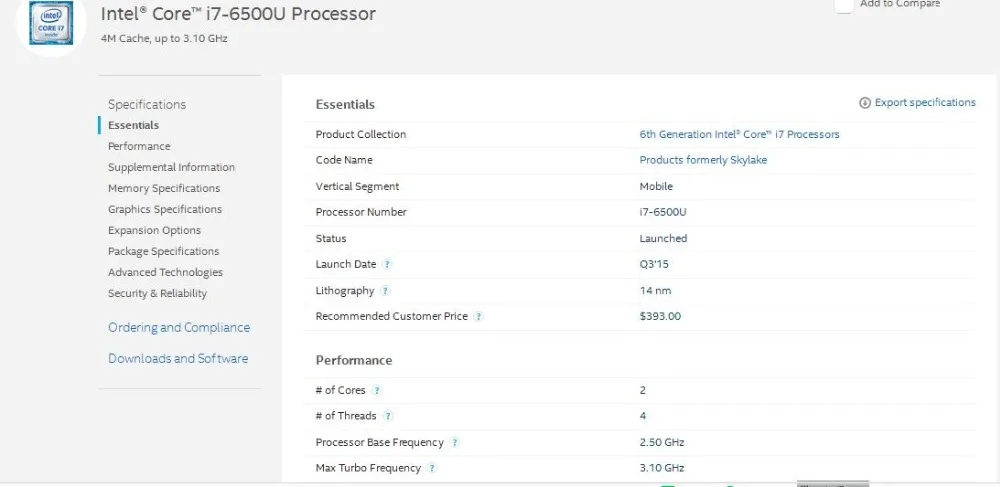Open Processor Base Frequency help icon

pyautogui.click(x=454, y=442)
